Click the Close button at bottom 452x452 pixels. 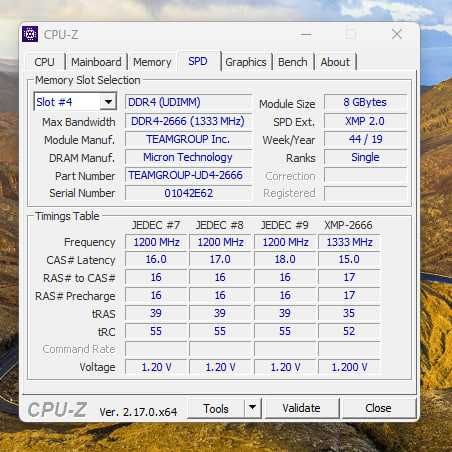(x=378, y=408)
